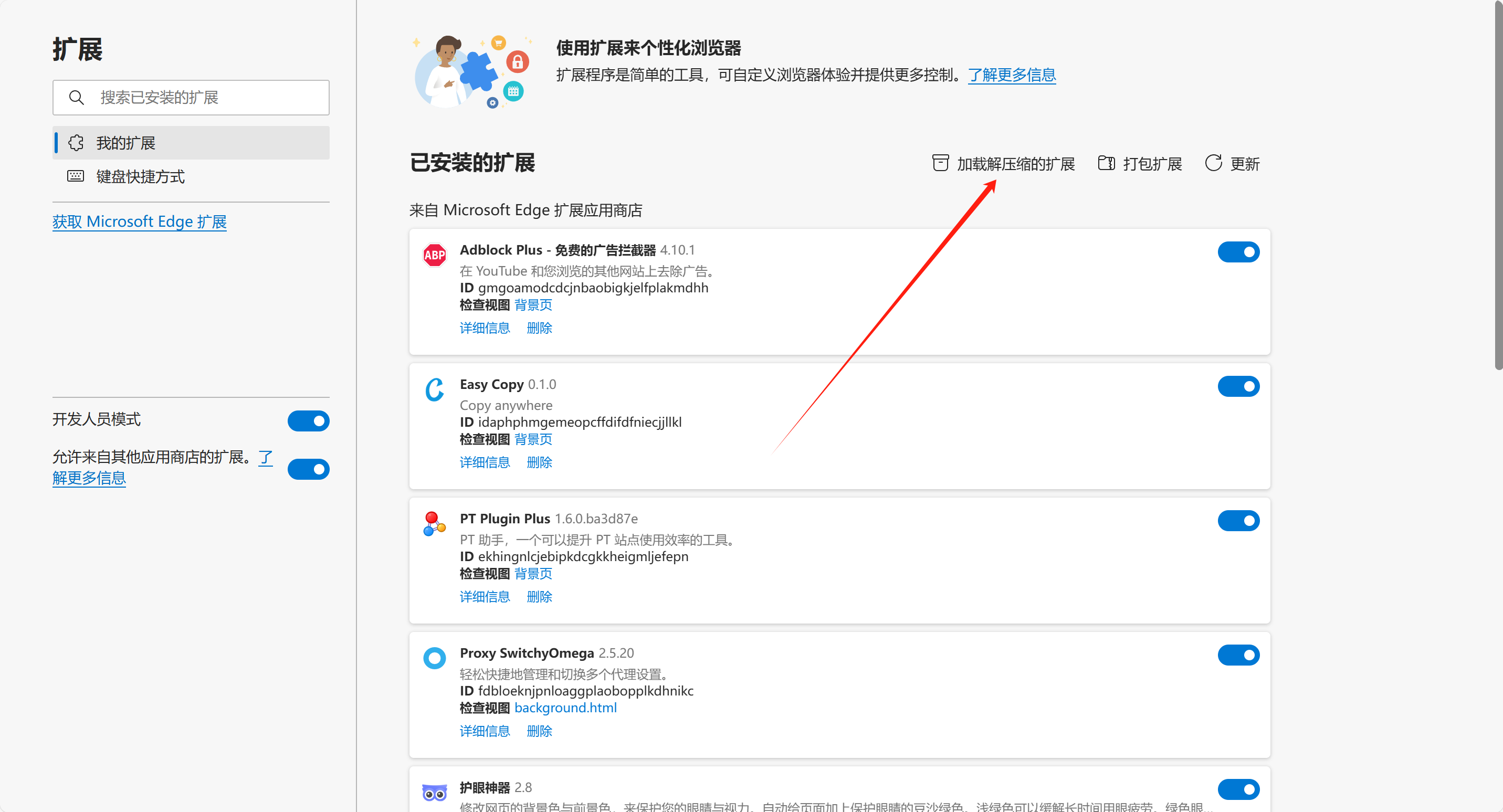
Task: Click the Proxy SwitchyOmega circle icon
Action: (x=435, y=658)
